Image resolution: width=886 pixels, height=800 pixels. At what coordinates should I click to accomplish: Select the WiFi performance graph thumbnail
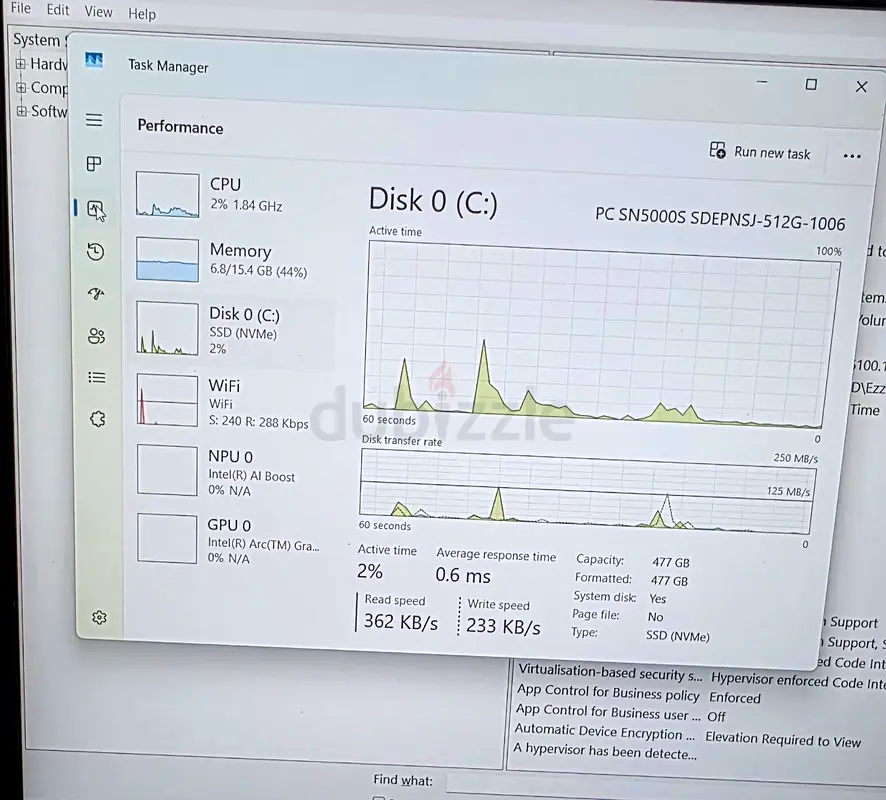point(167,401)
